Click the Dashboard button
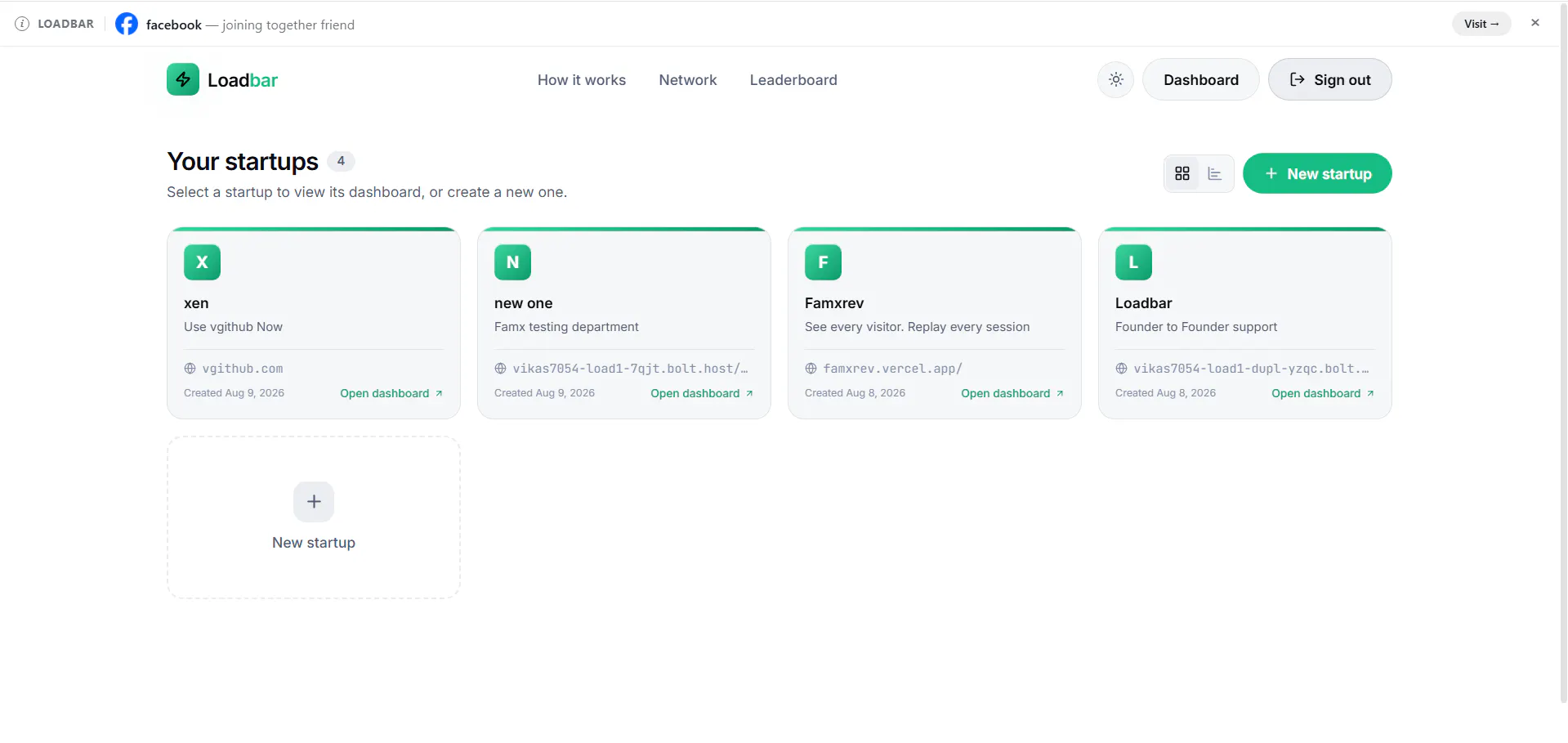This screenshot has height=743, width=1568. point(1200,79)
